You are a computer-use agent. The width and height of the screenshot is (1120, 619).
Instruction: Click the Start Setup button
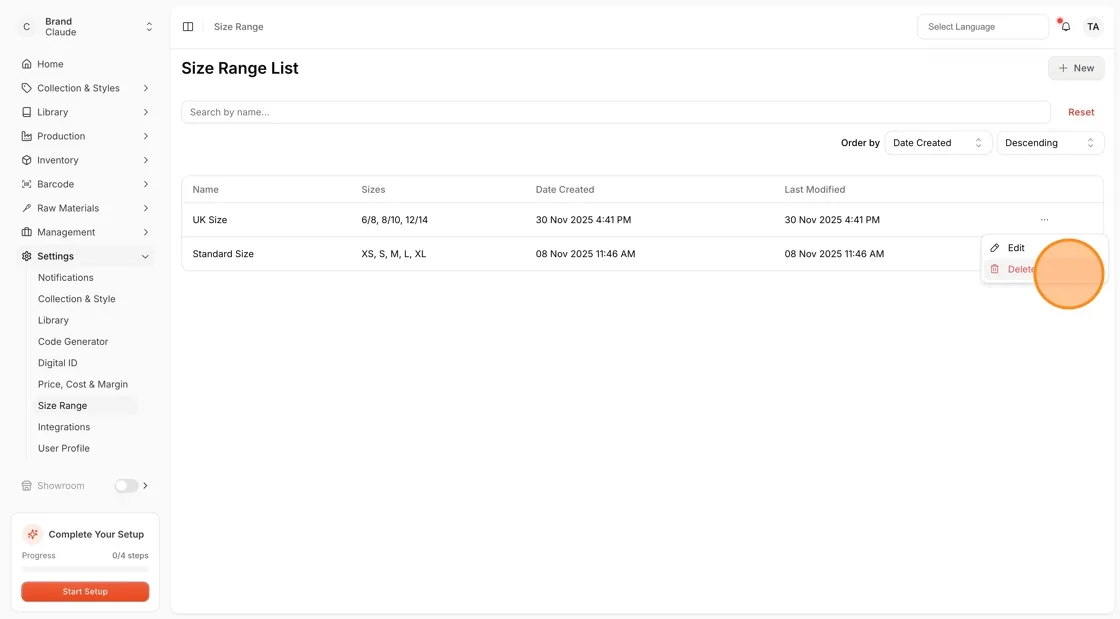click(85, 591)
